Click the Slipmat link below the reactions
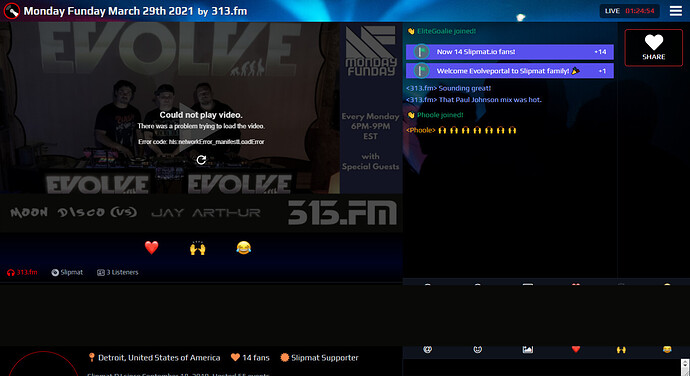 click(67, 273)
